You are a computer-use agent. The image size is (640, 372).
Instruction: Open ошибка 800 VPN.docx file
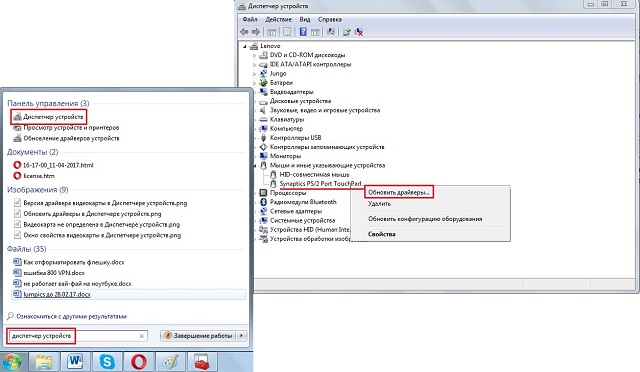49,273
